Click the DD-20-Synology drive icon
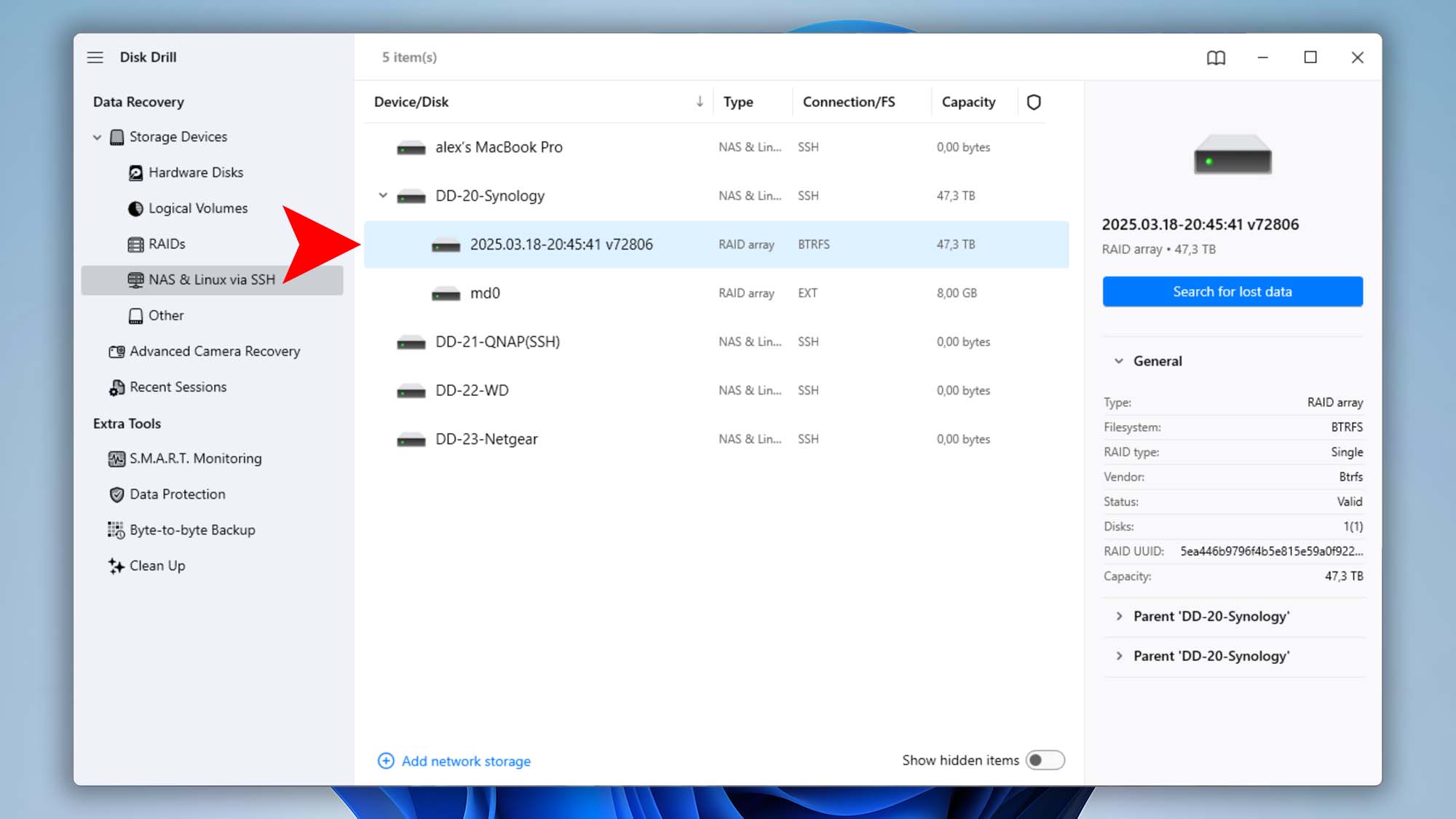This screenshot has height=819, width=1456. [411, 197]
